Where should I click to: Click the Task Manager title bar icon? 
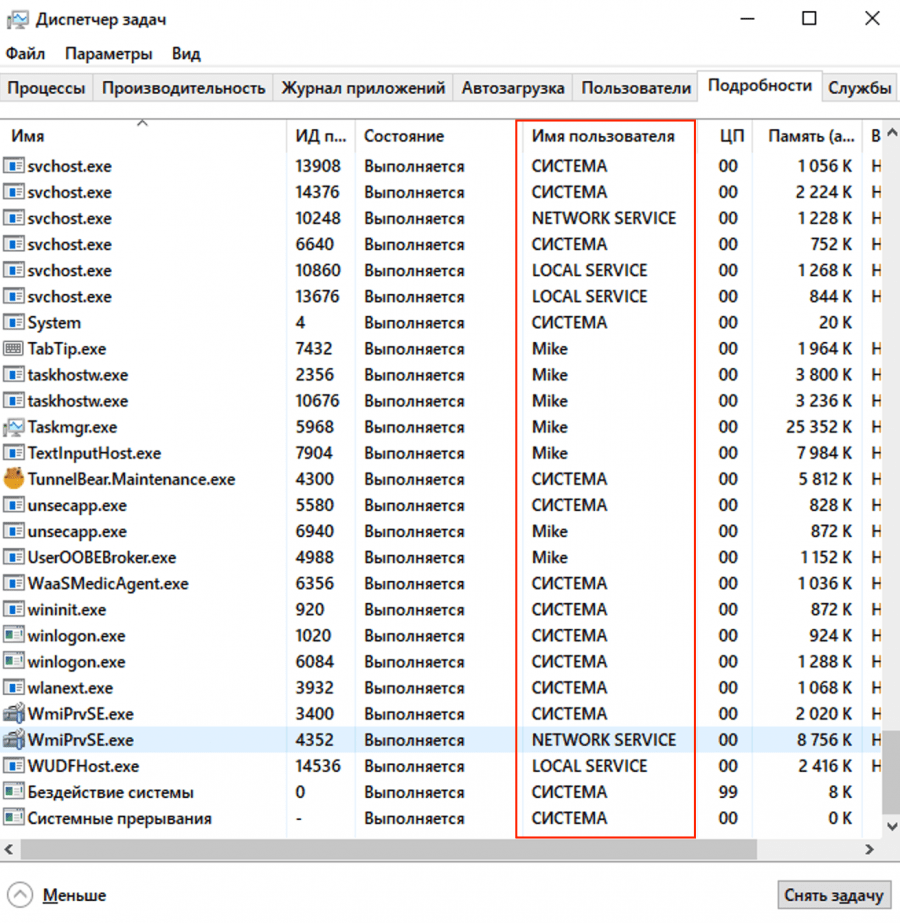click(x=17, y=19)
